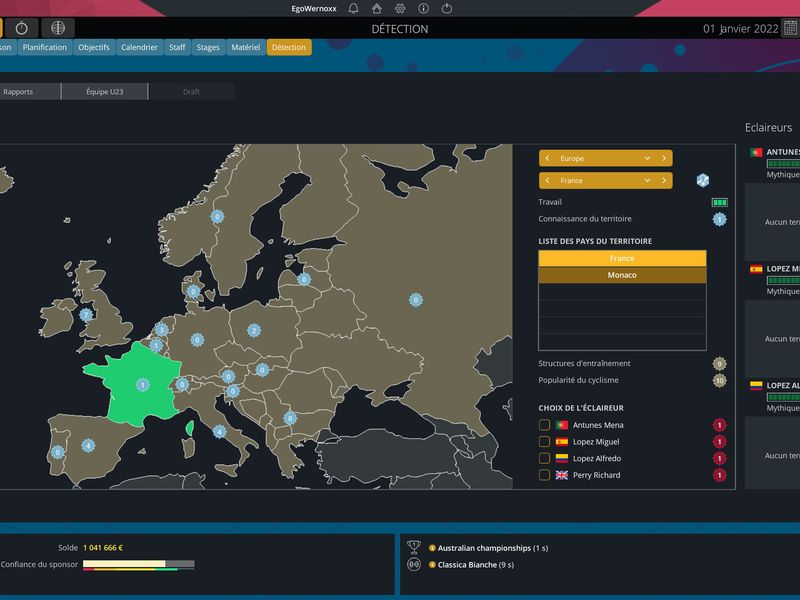This screenshot has height=600, width=800.
Task: Open the France territory dropdown chevron
Action: [647, 180]
